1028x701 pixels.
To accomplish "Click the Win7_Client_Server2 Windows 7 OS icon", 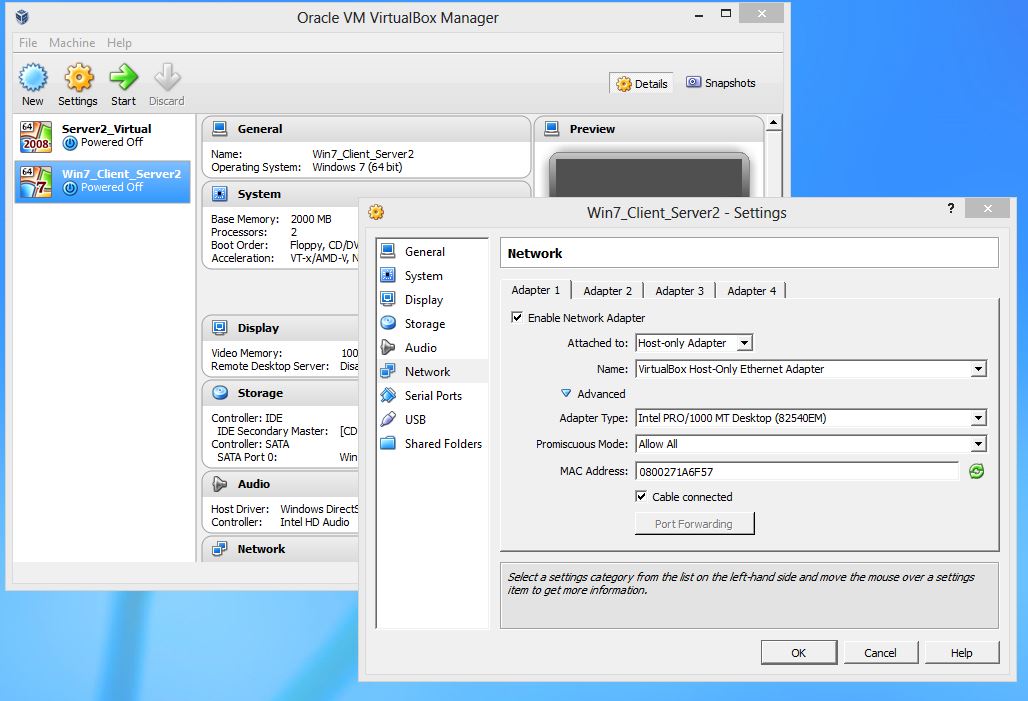I will coord(36,182).
